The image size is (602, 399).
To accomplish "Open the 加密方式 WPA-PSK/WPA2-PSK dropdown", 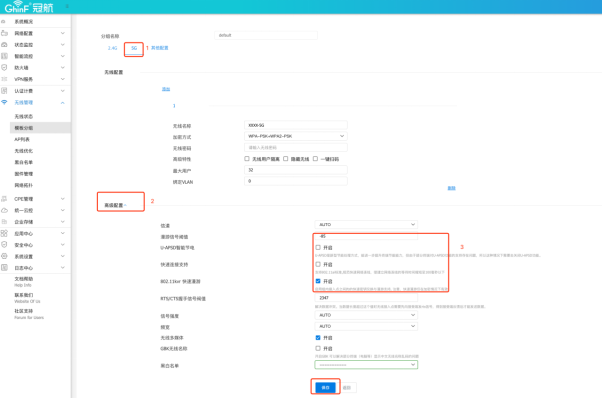I will [x=296, y=136].
